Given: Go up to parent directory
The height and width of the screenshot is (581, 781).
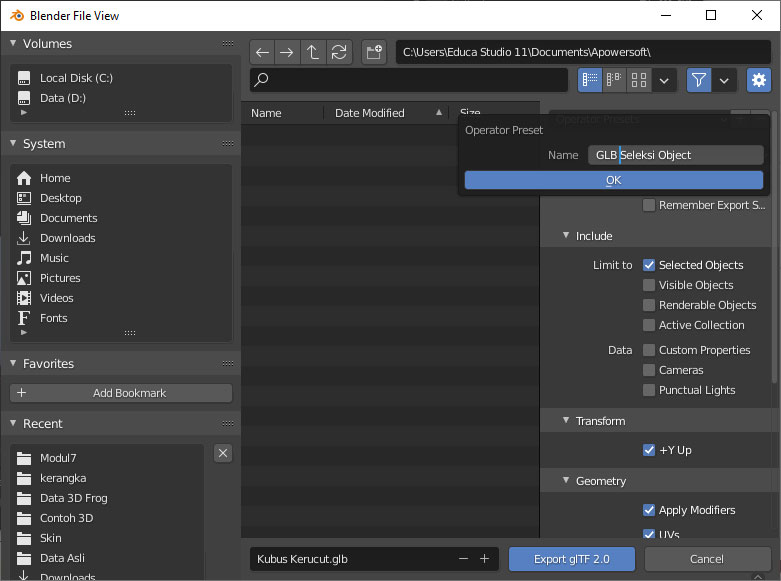Looking at the screenshot, I should pyautogui.click(x=313, y=52).
